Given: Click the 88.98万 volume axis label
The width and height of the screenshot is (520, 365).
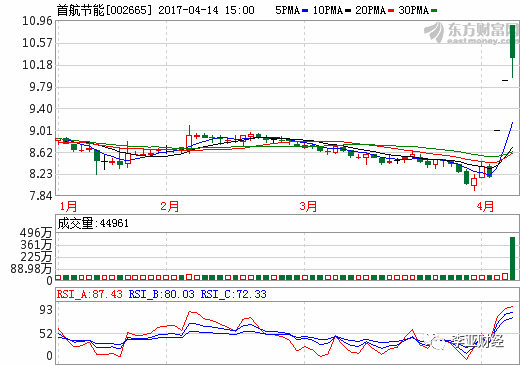Looking at the screenshot, I should (x=31, y=269).
